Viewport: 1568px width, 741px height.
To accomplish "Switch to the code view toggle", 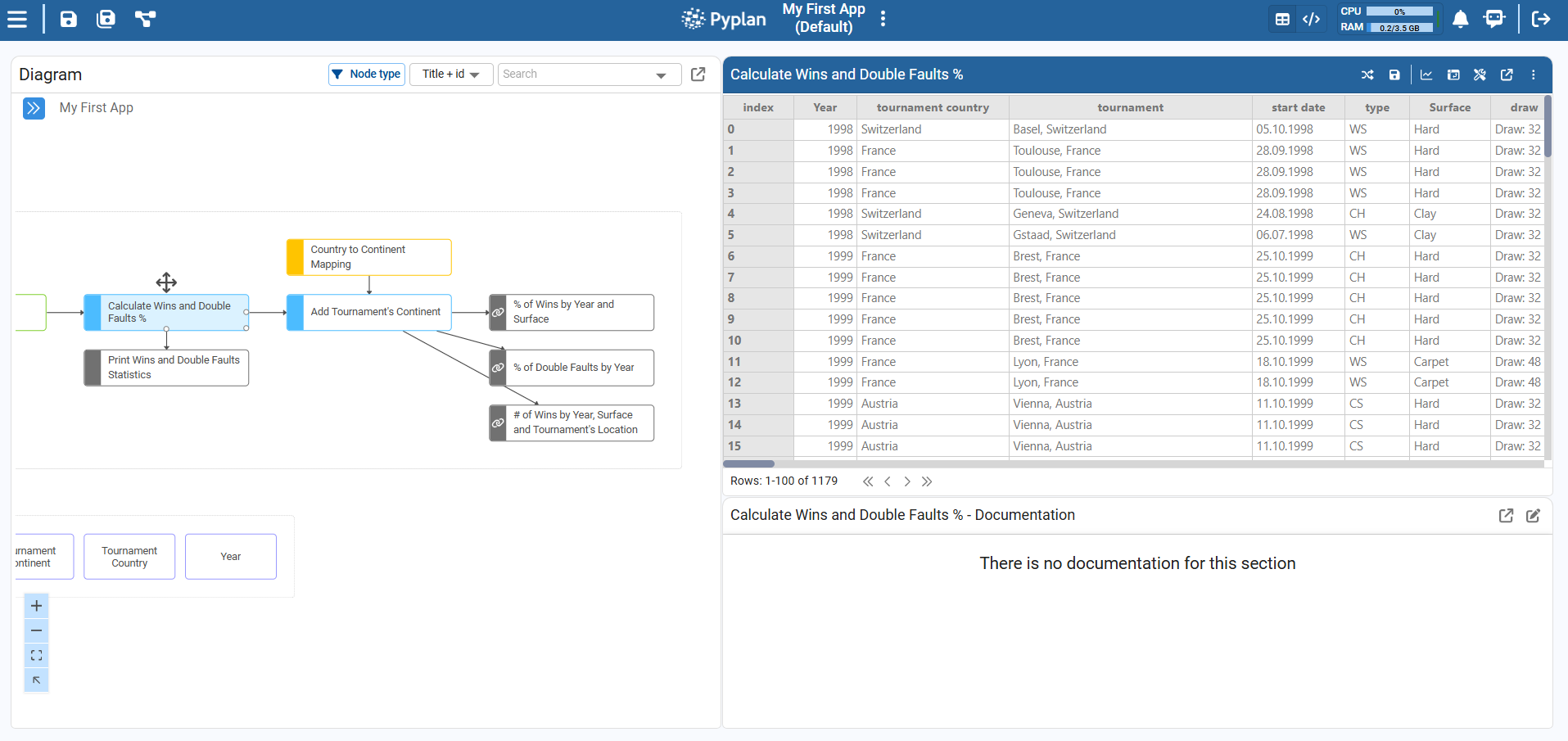I will pyautogui.click(x=1311, y=19).
